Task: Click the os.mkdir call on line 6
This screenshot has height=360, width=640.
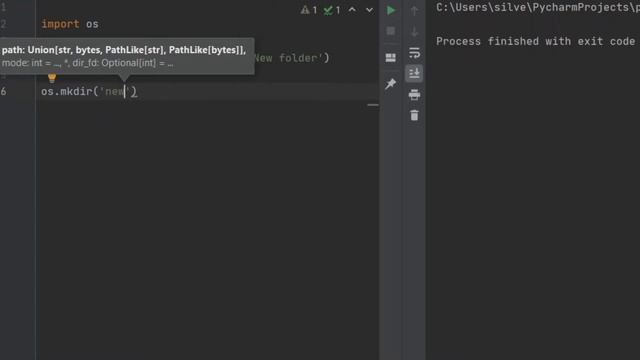Action: 89,91
